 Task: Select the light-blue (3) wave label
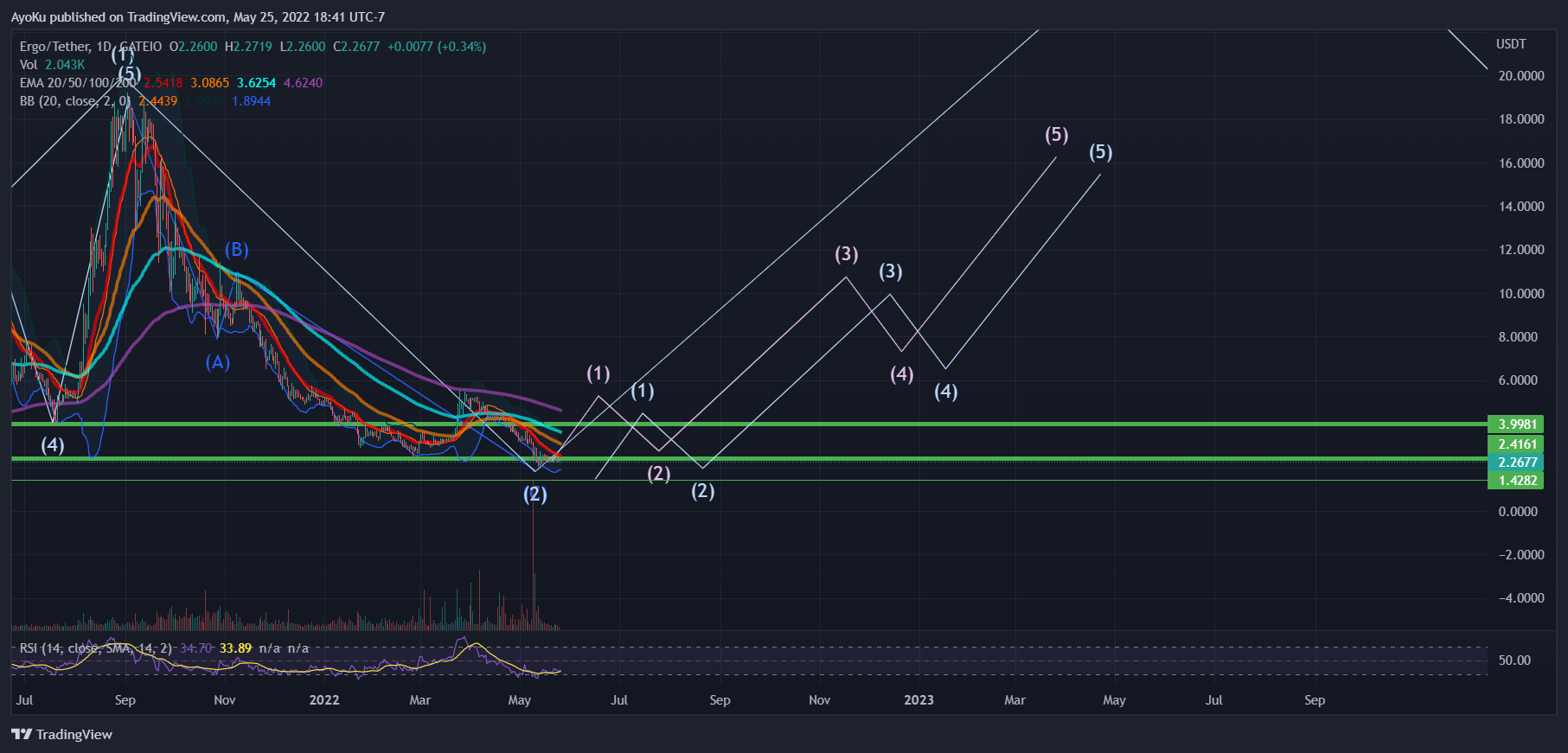(x=891, y=271)
